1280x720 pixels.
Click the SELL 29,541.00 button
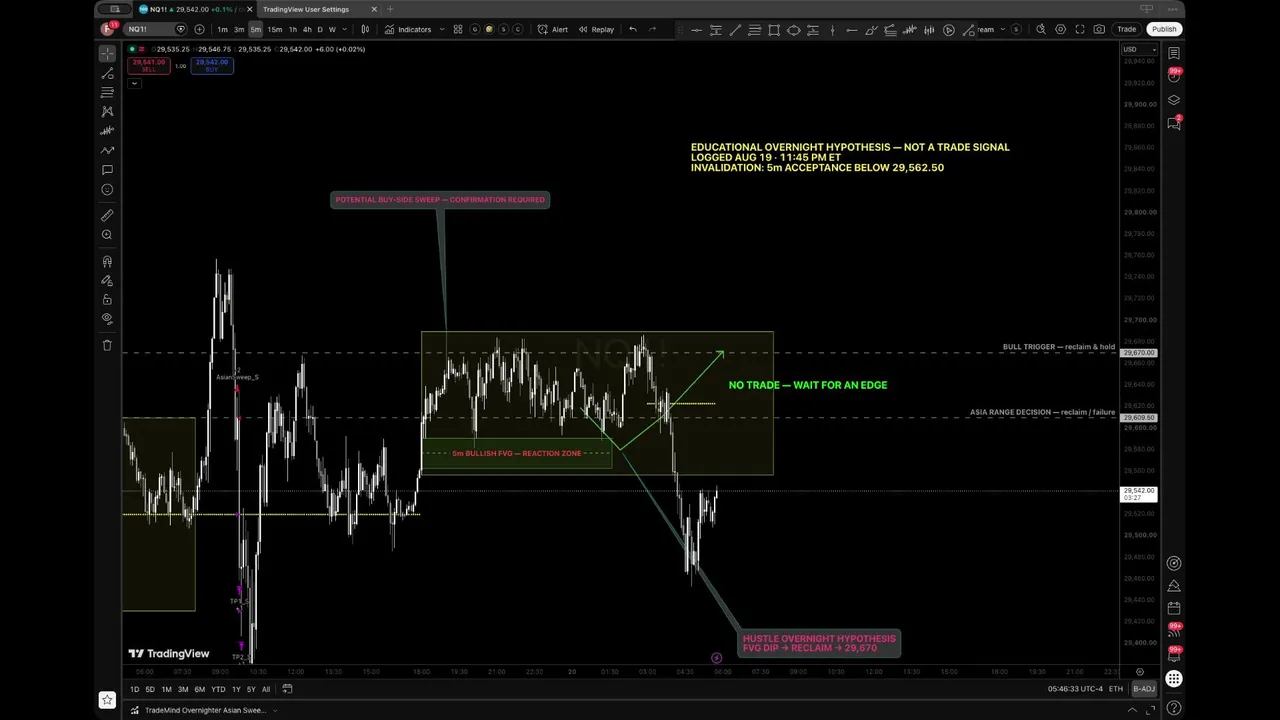148,65
